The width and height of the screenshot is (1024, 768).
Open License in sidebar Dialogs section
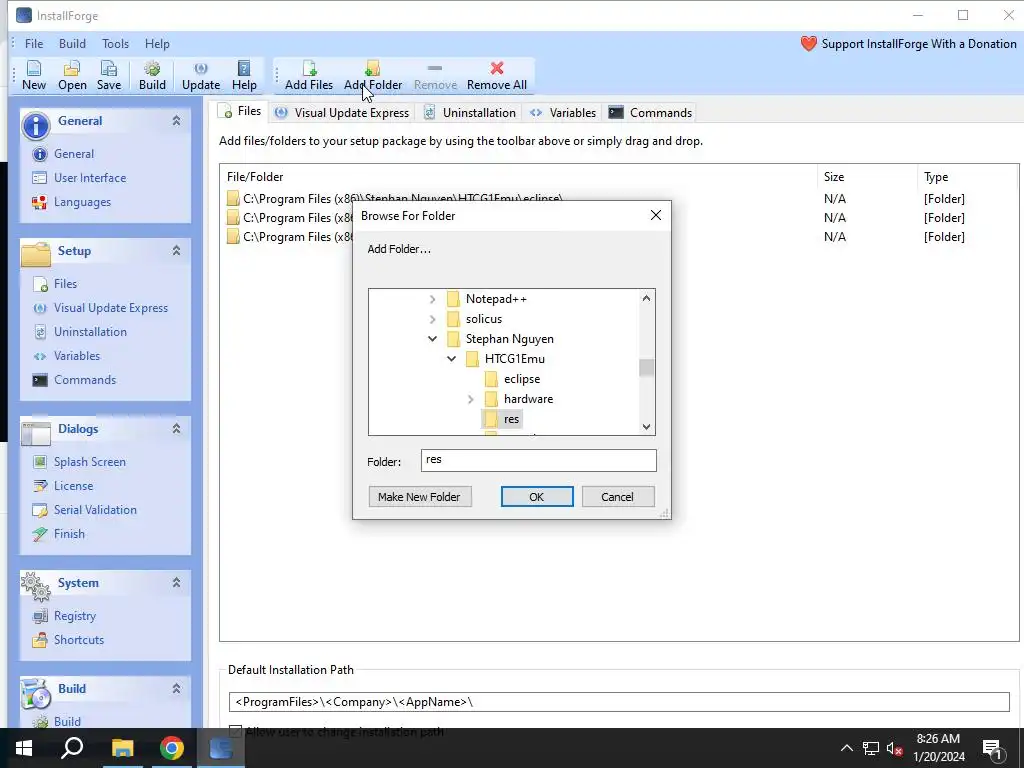[x=73, y=486]
